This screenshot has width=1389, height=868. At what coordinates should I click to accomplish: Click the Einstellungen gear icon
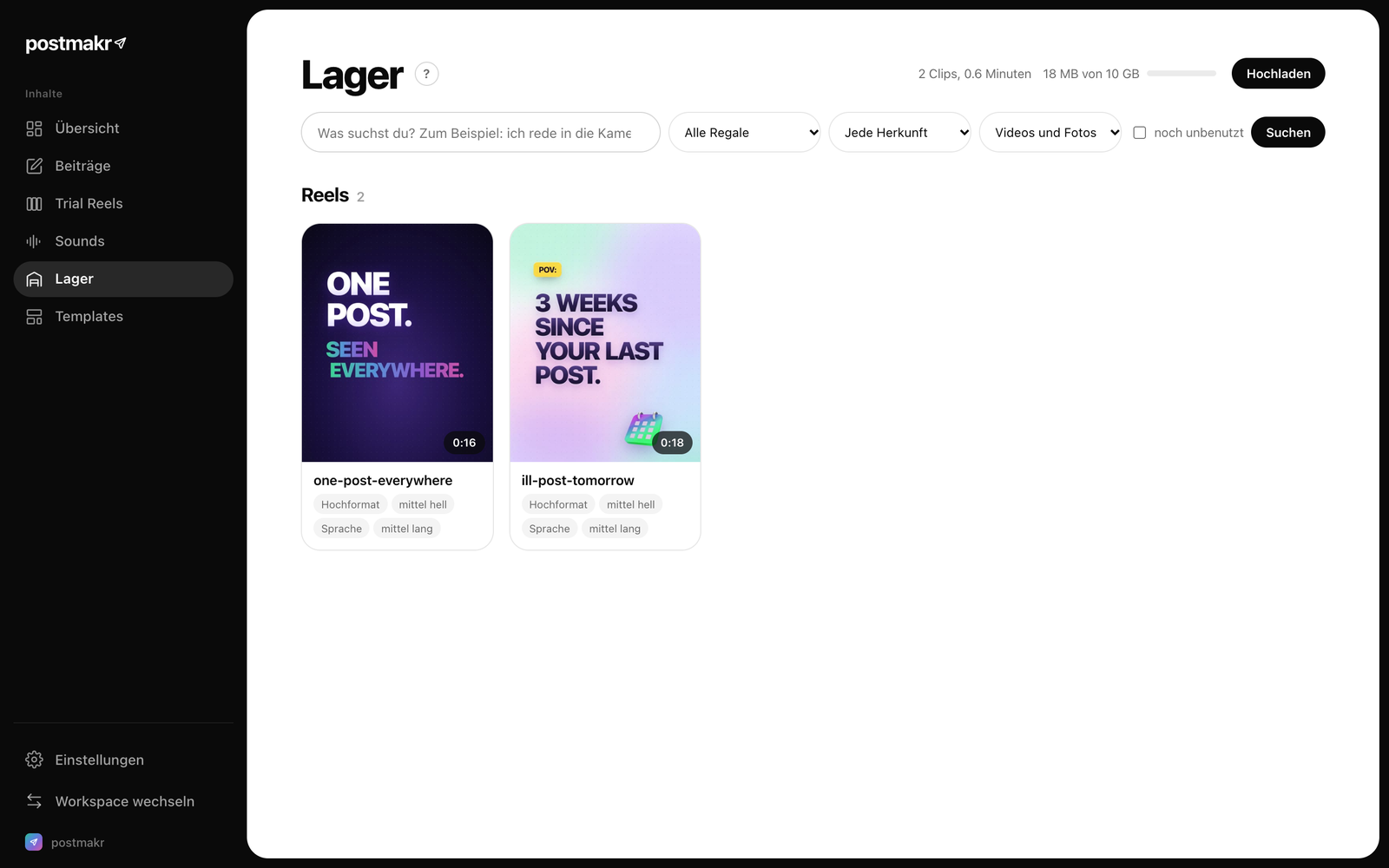click(x=34, y=759)
